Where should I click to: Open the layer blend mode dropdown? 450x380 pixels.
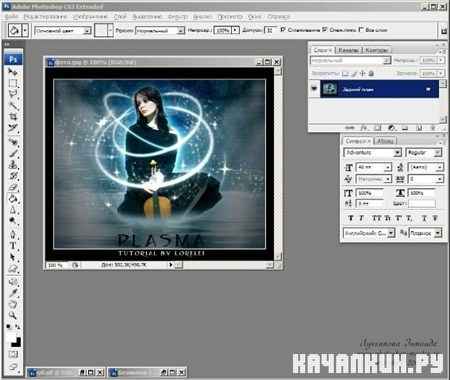click(350, 61)
